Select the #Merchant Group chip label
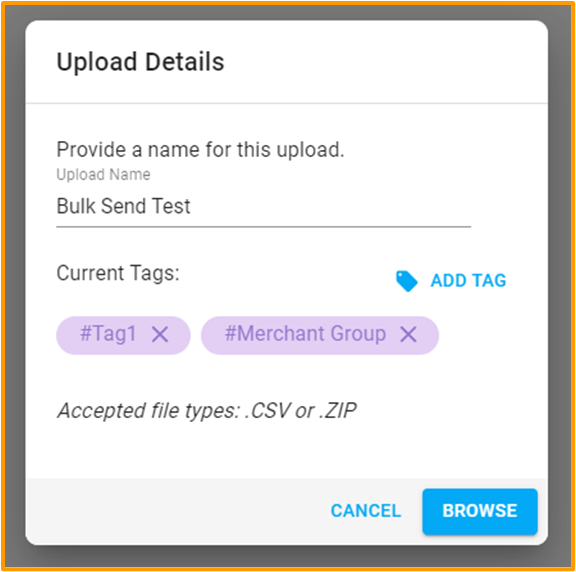The width and height of the screenshot is (576, 572). [305, 334]
